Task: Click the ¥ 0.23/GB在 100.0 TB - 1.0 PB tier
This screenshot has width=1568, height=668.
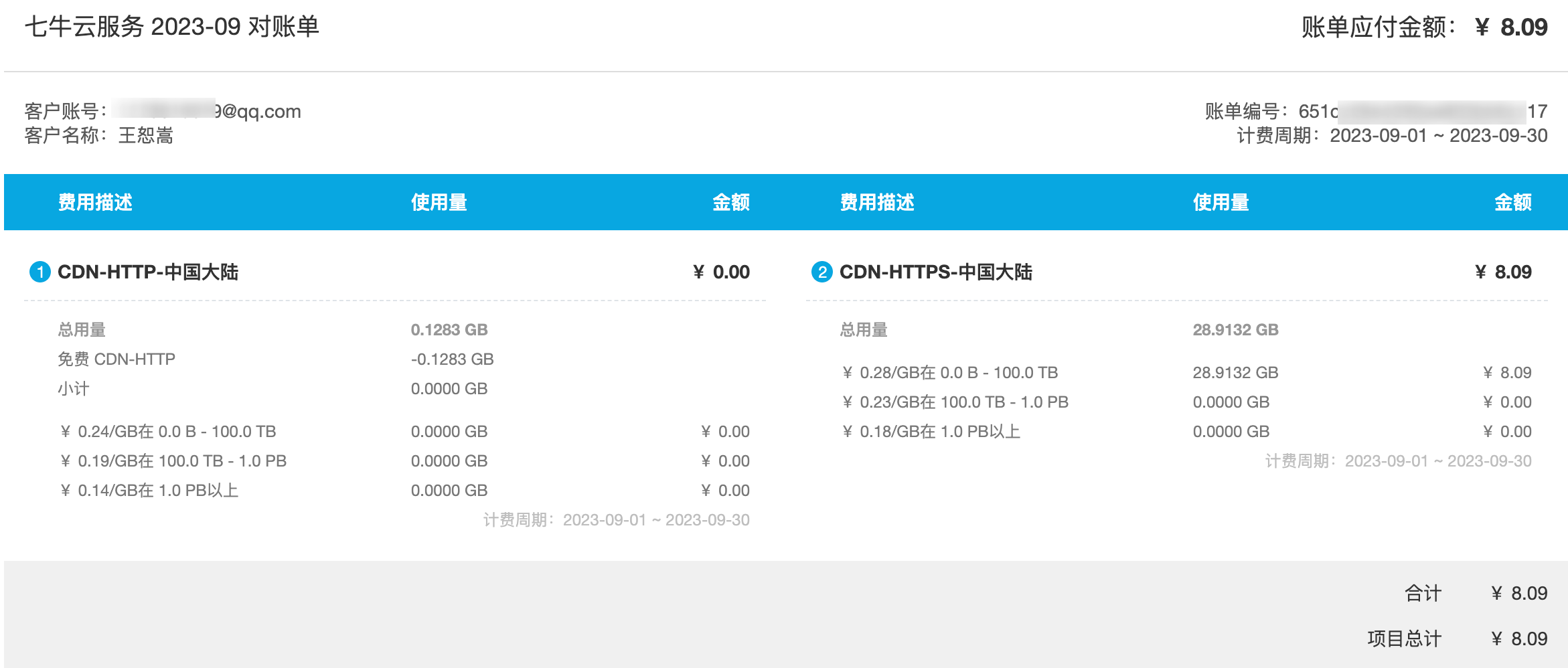Action: click(x=955, y=402)
